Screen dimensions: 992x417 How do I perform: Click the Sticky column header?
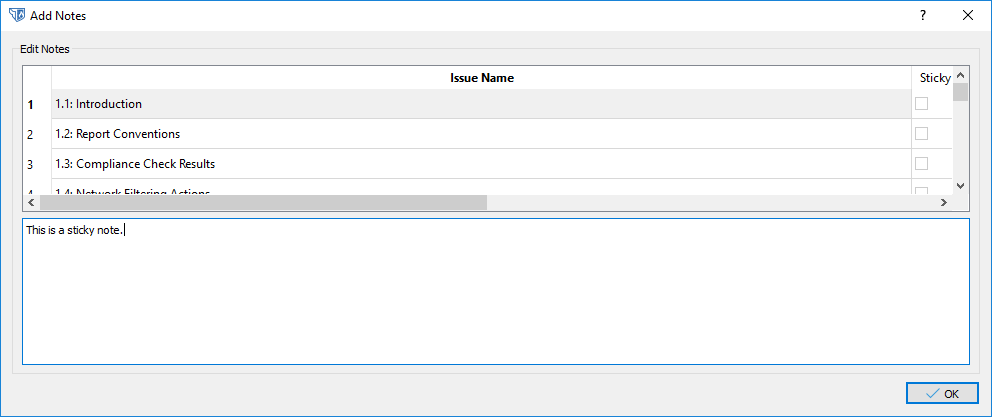tap(932, 78)
